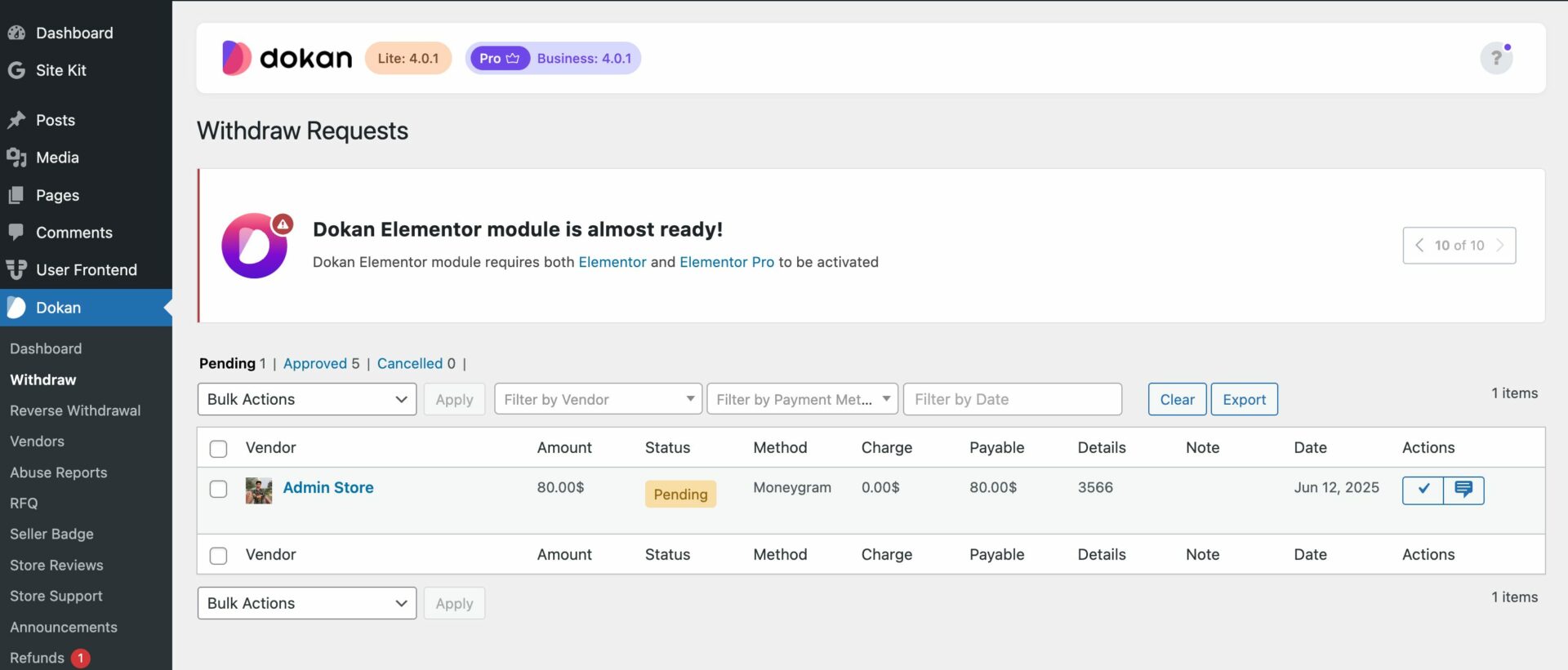Screen dimensions: 1568x670
Task: Click the User Frontend icon
Action: (x=16, y=269)
